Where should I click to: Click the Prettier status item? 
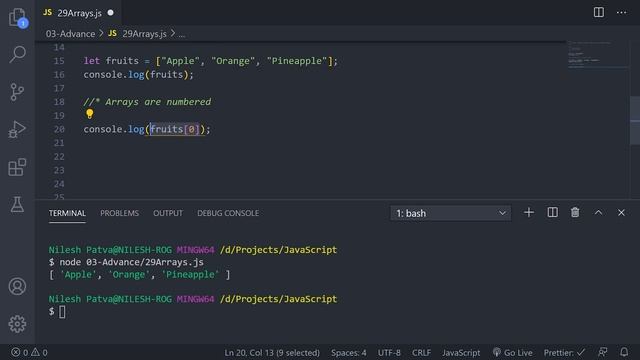564,352
